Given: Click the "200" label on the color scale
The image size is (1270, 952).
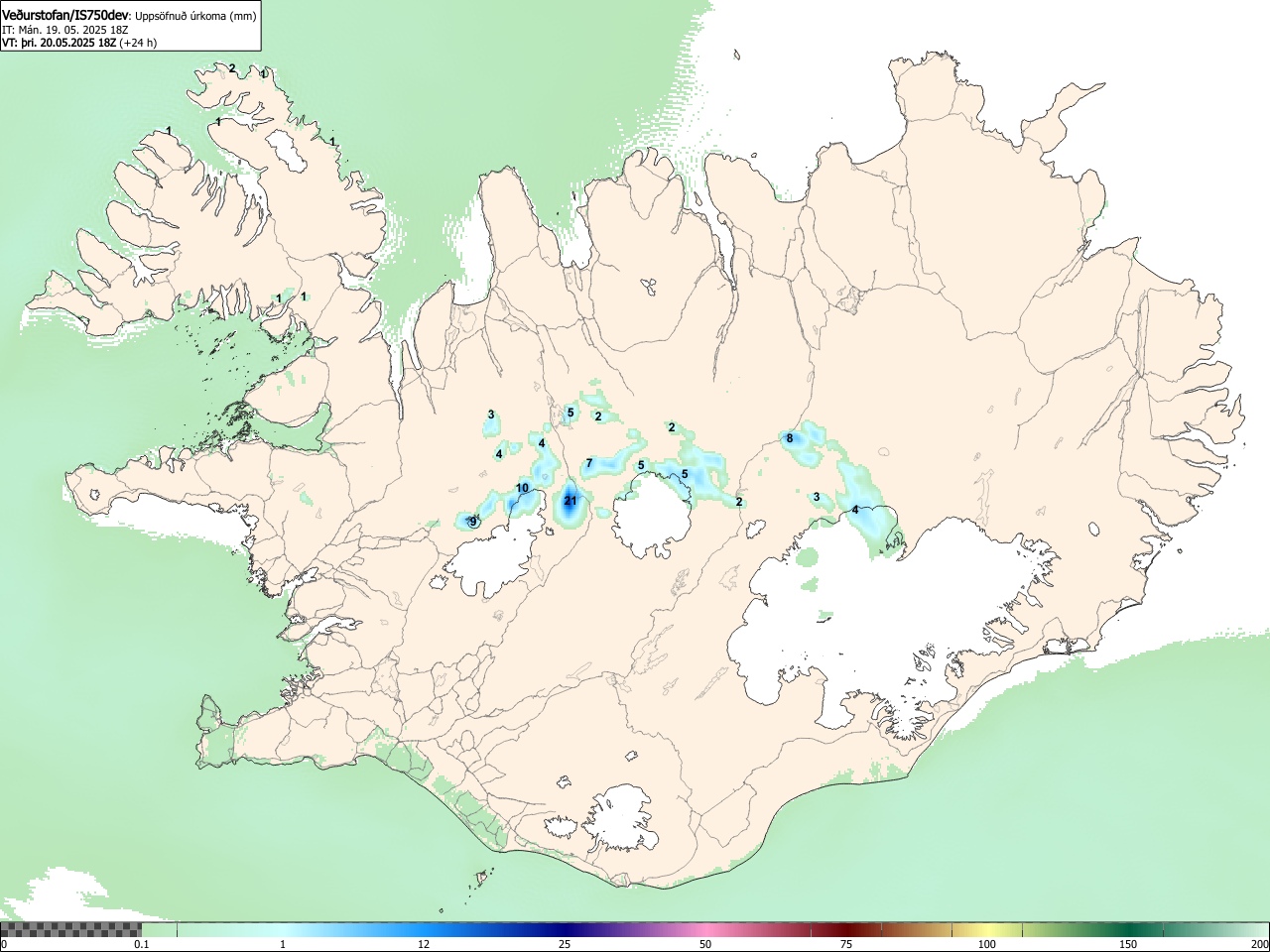Looking at the screenshot, I should coord(1259,944).
